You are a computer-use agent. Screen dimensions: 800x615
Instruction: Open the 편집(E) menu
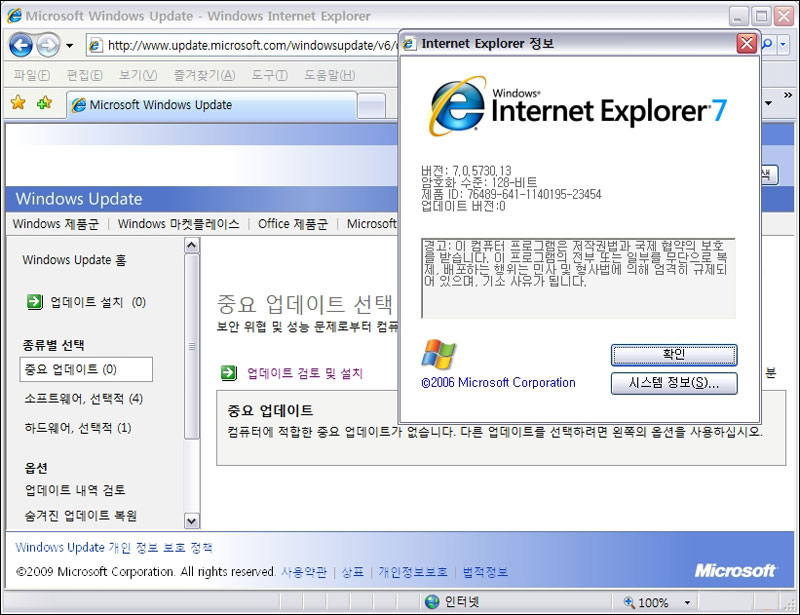[84, 75]
